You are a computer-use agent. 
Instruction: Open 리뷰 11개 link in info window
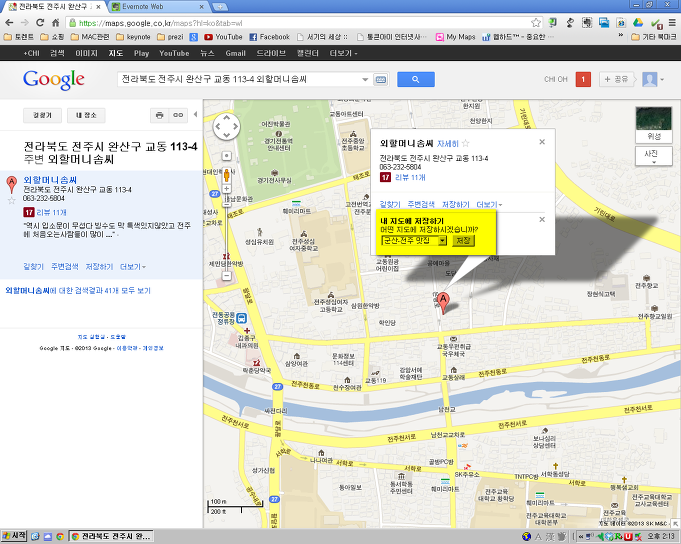[410, 177]
